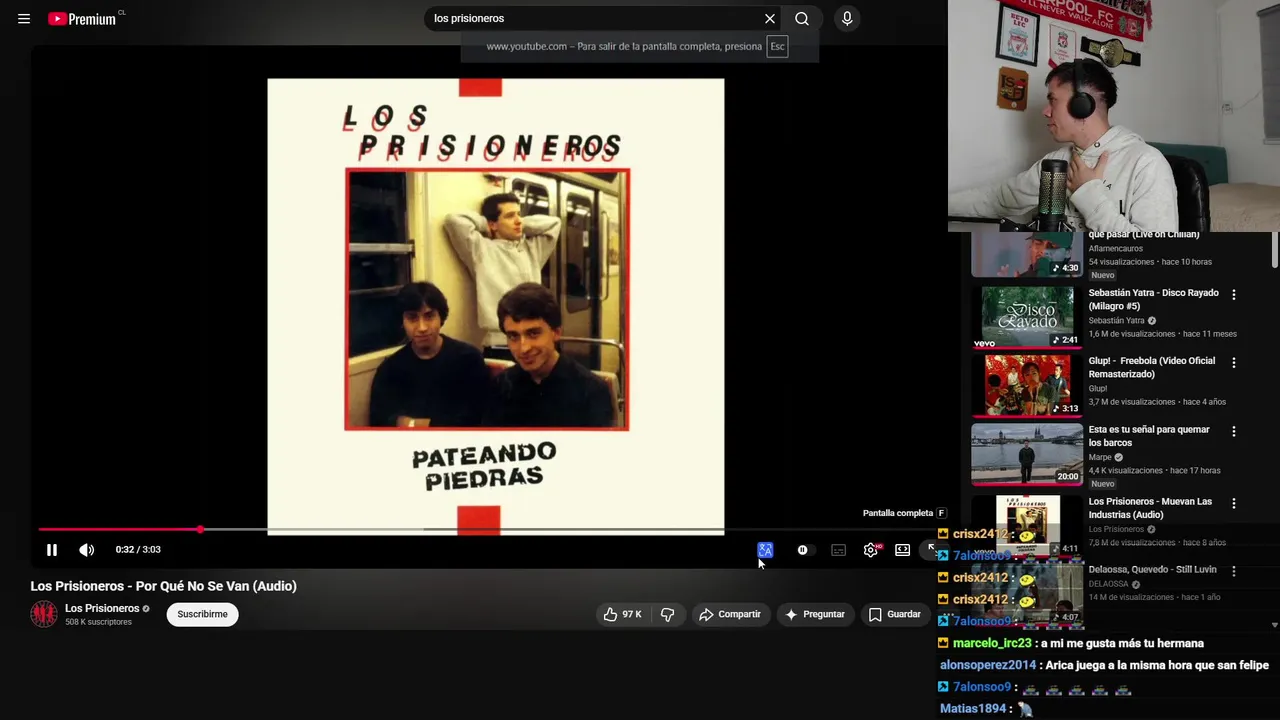This screenshot has width=1280, height=720.
Task: Click Sebastián Yatra channel name
Action: pos(1116,320)
